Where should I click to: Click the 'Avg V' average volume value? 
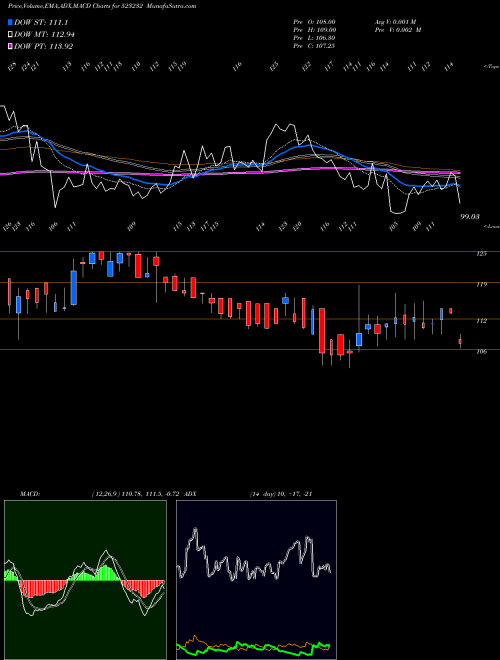tap(395, 22)
